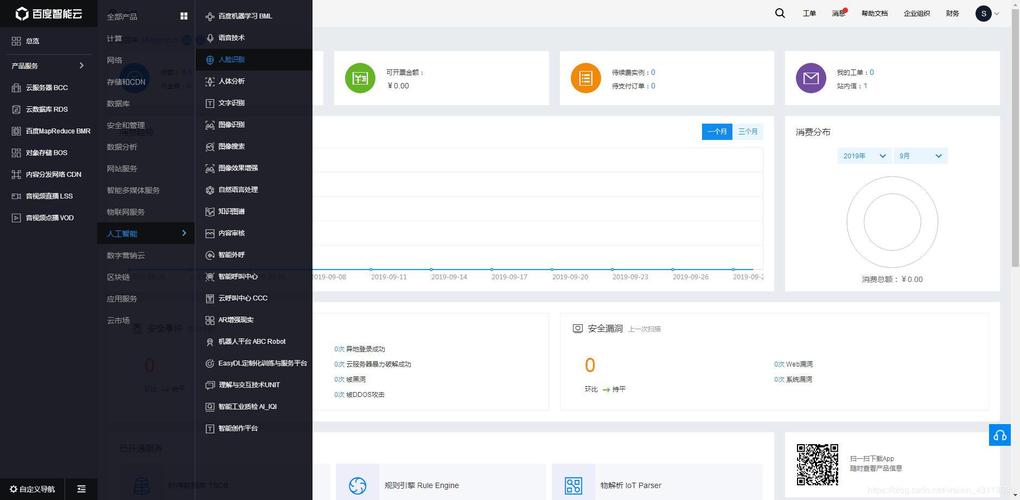1020x500 pixels.
Task: Open 工单 in the top bar
Action: coord(809,14)
